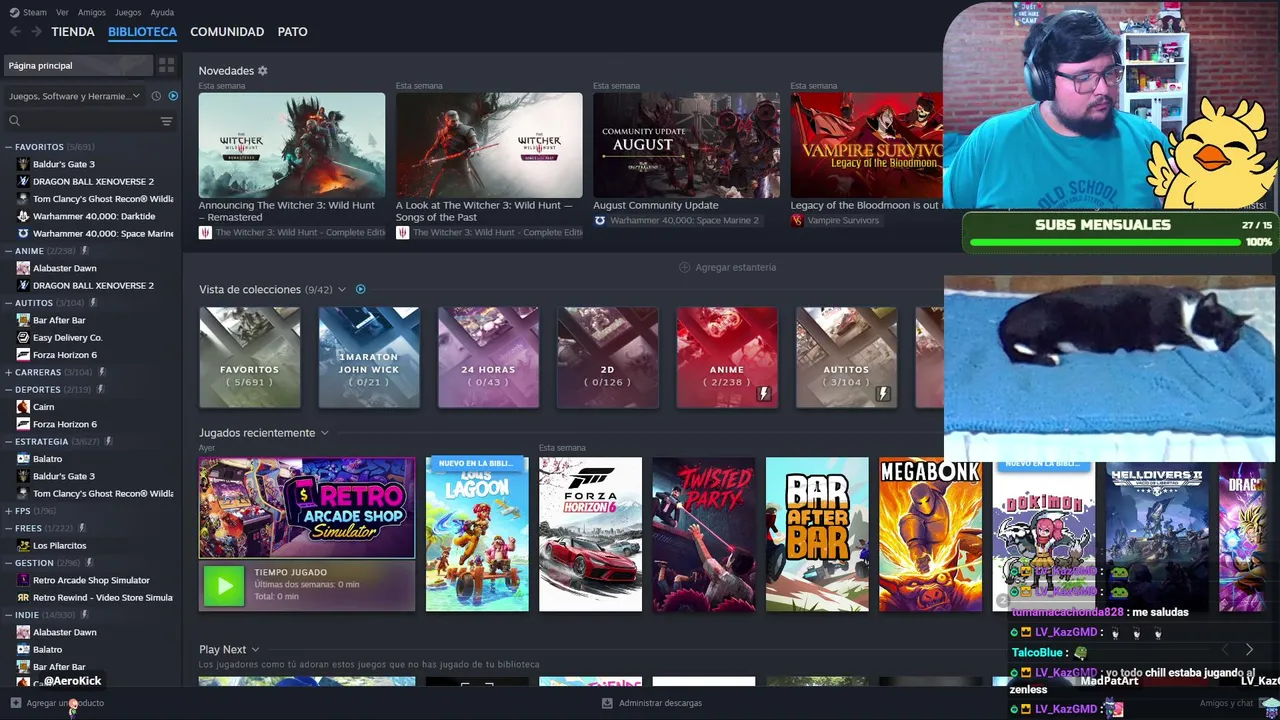
Task: Open Amigos y chat
Action: click(x=1226, y=703)
